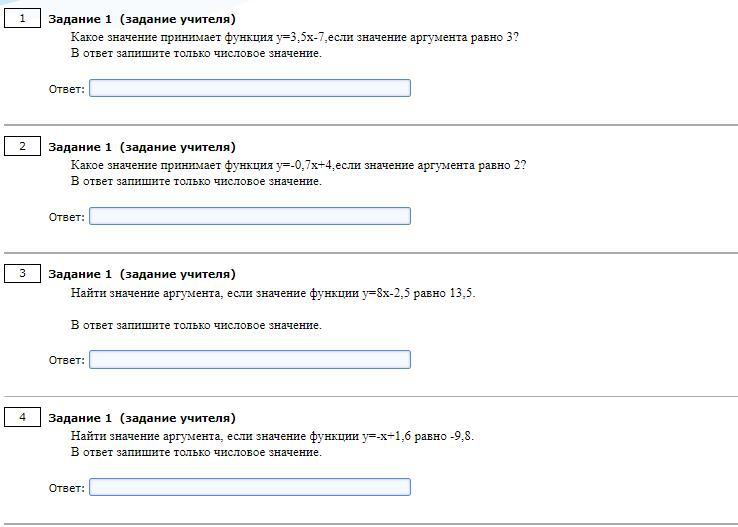Click the "Ответ:" label of question 3
The height and width of the screenshot is (527, 738).
(66, 360)
